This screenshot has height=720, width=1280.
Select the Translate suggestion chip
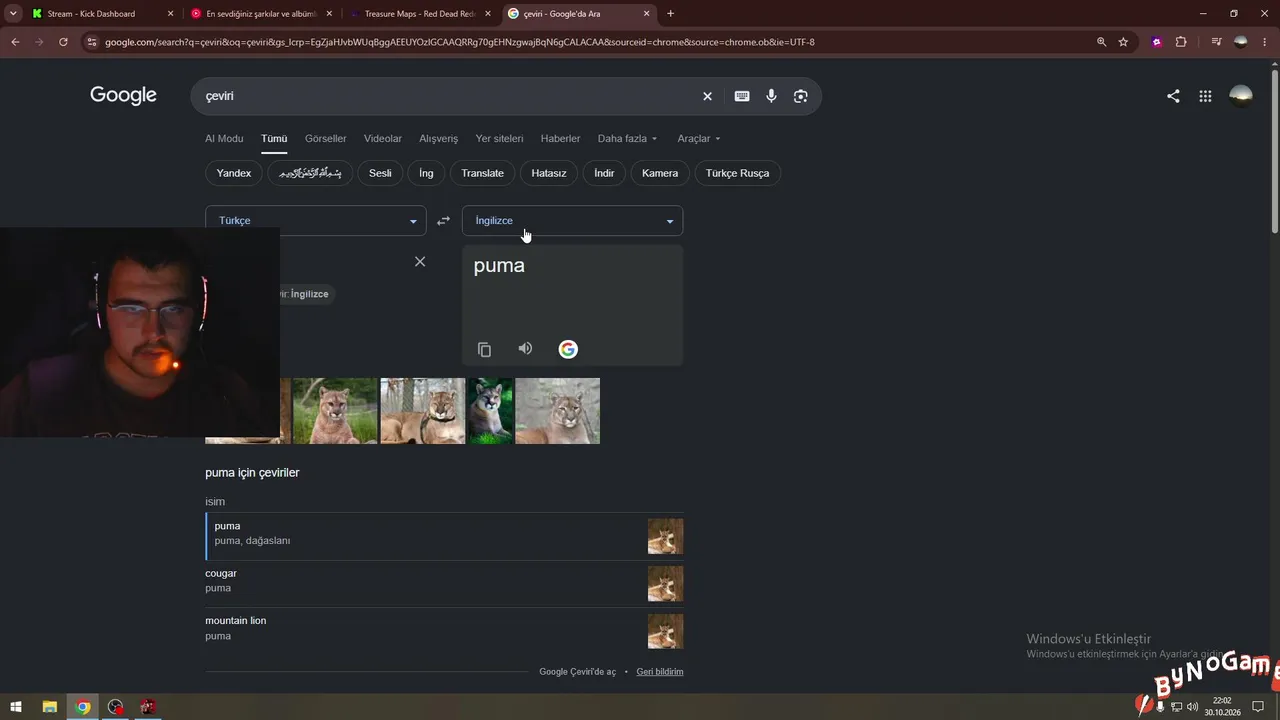482,173
